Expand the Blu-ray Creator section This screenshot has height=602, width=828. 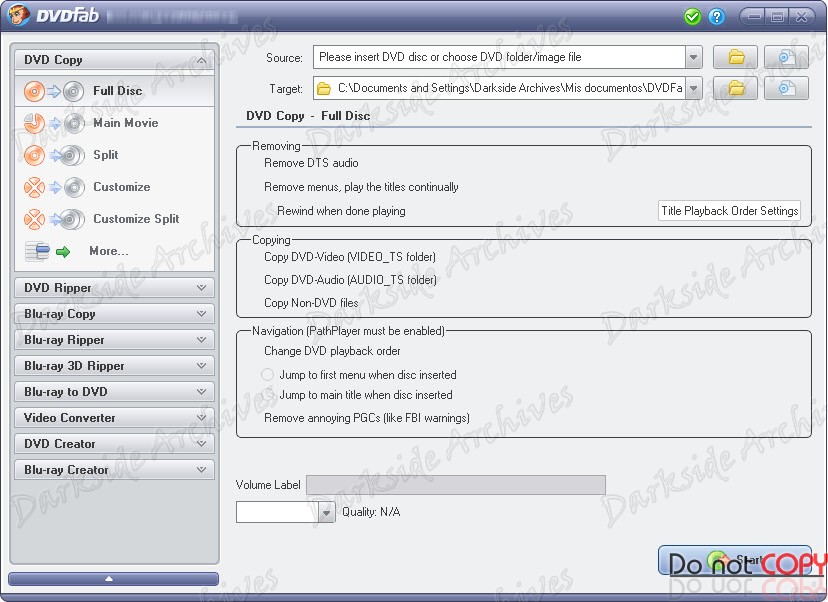click(115, 469)
